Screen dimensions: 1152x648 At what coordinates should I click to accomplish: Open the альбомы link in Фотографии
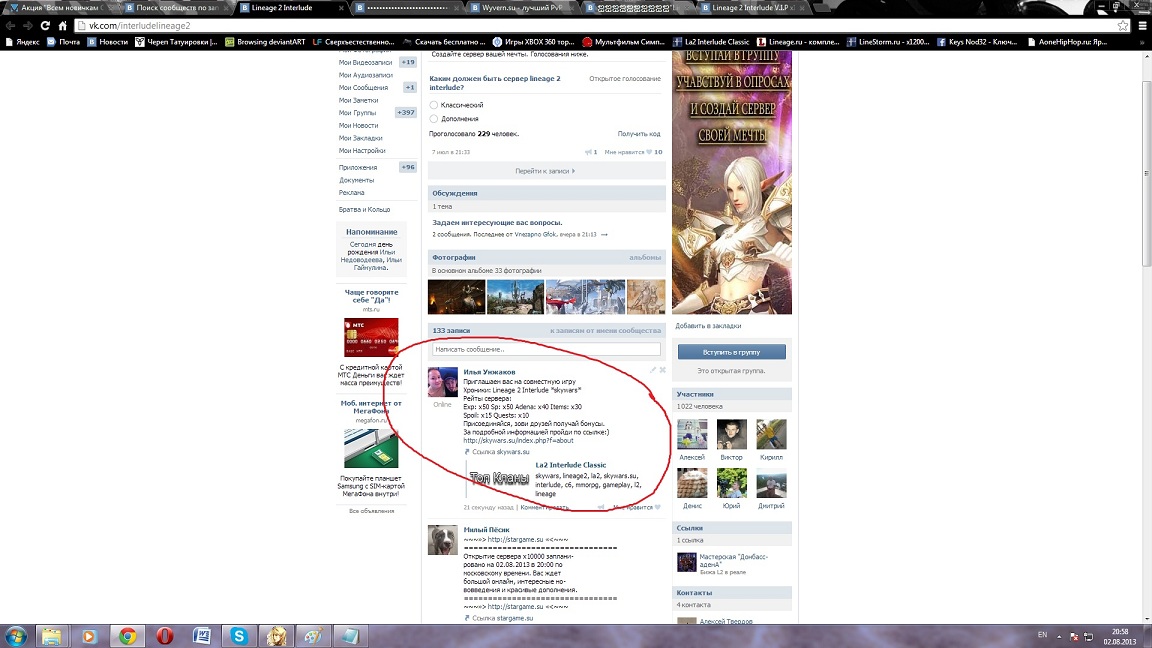[x=645, y=257]
